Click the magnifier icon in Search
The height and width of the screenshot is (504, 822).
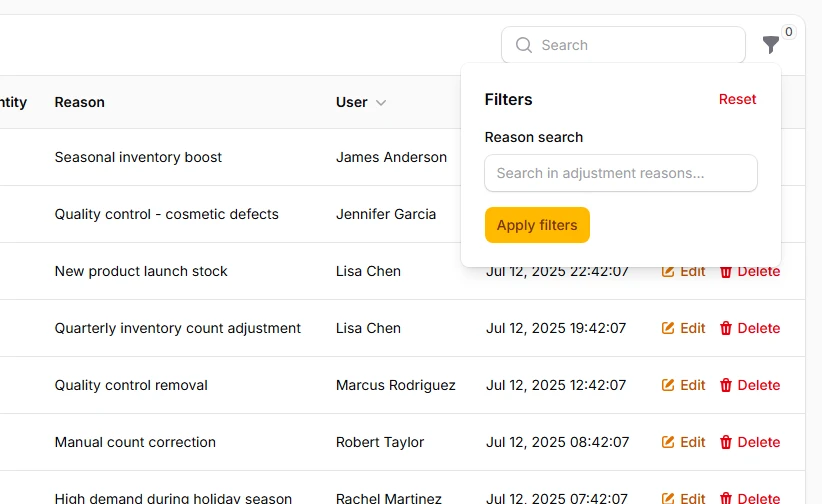tap(524, 45)
